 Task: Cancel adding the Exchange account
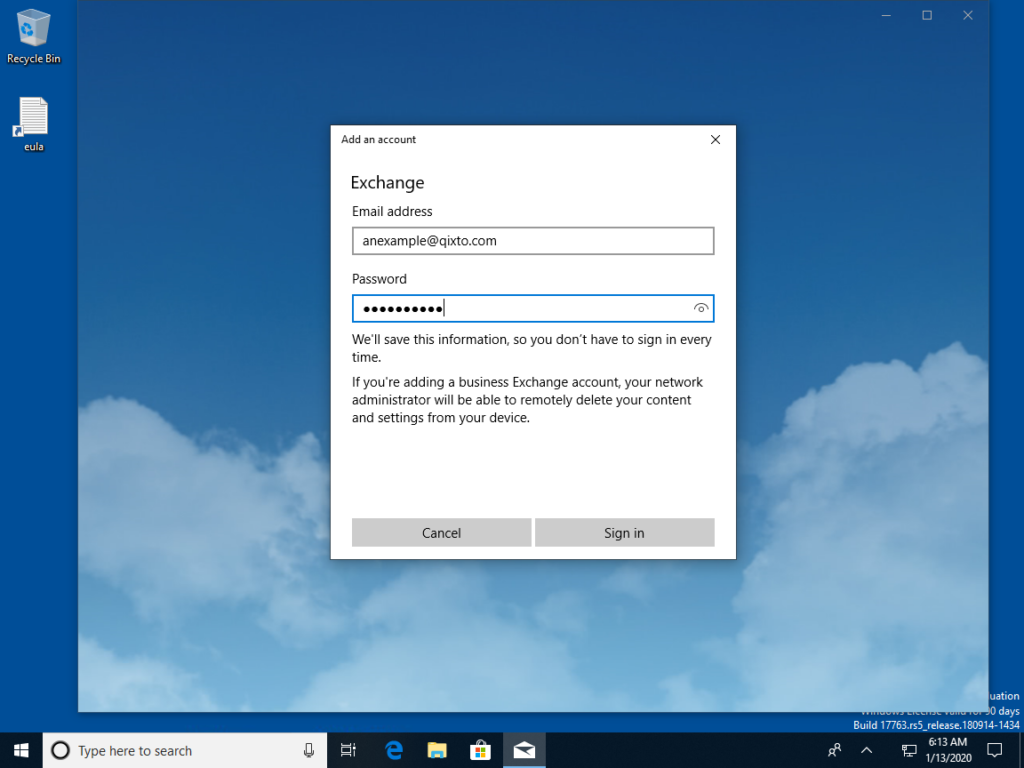(x=441, y=533)
